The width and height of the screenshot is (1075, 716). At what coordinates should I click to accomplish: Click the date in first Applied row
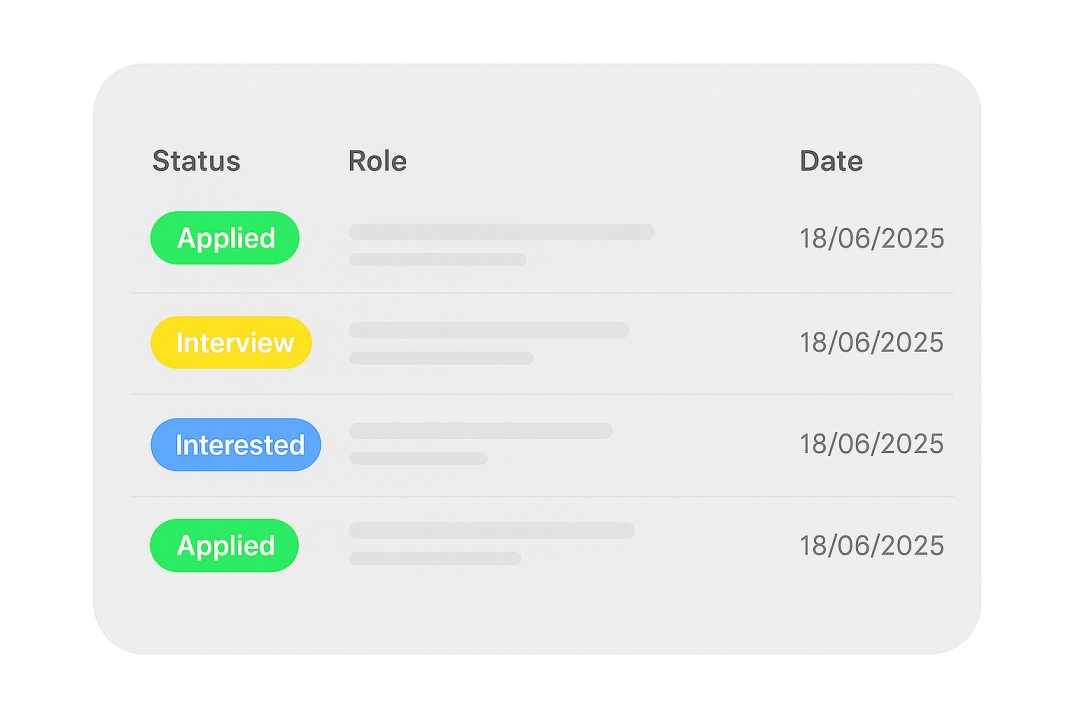click(x=872, y=239)
